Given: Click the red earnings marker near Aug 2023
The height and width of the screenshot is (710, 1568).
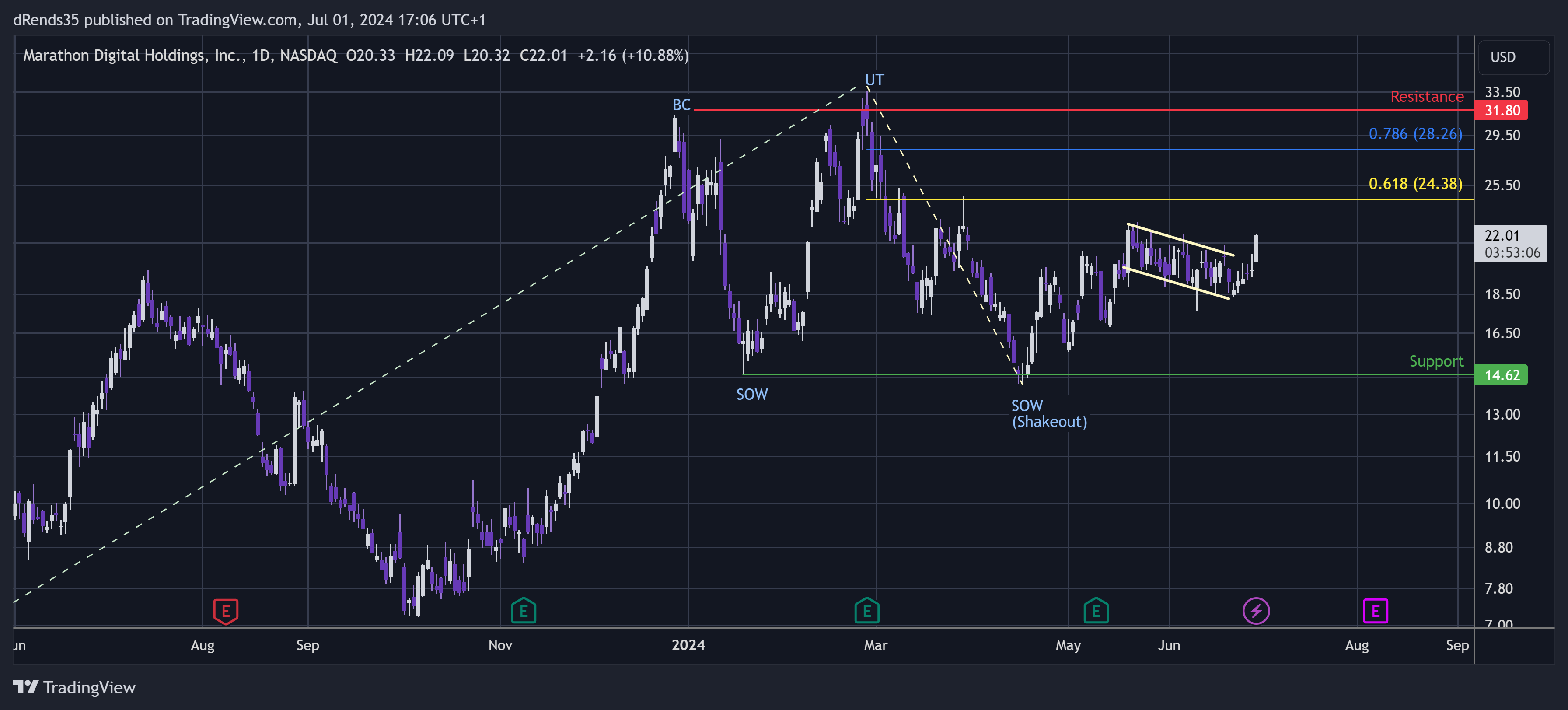Looking at the screenshot, I should 226,611.
